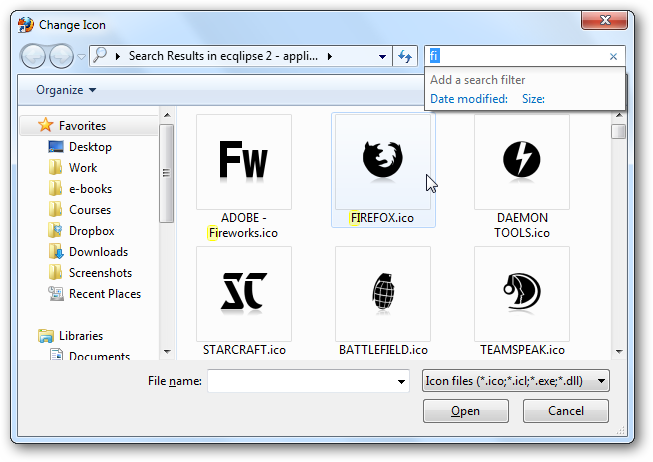Close the Change Icon dialog
Image resolution: width=653 pixels, height=462 pixels.
604,20
